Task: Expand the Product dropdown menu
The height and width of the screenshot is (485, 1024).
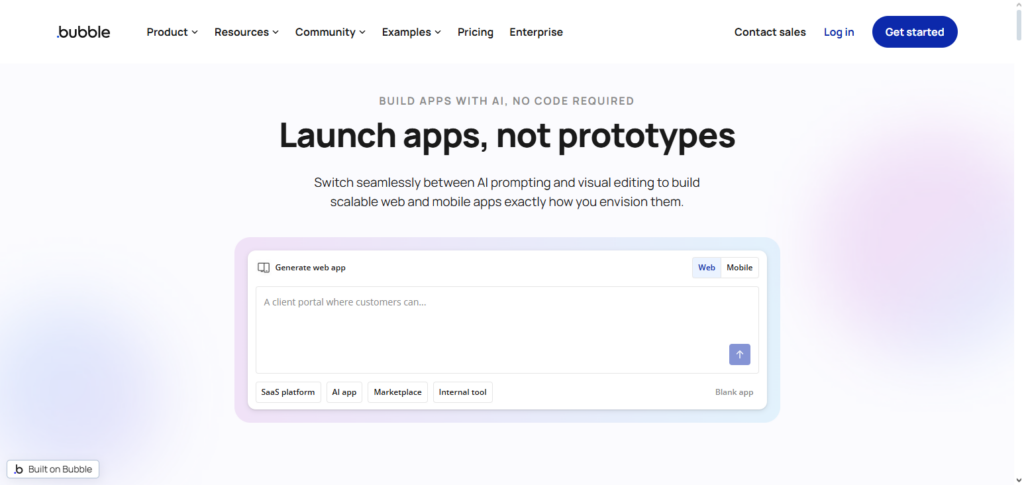Action: click(x=172, y=32)
